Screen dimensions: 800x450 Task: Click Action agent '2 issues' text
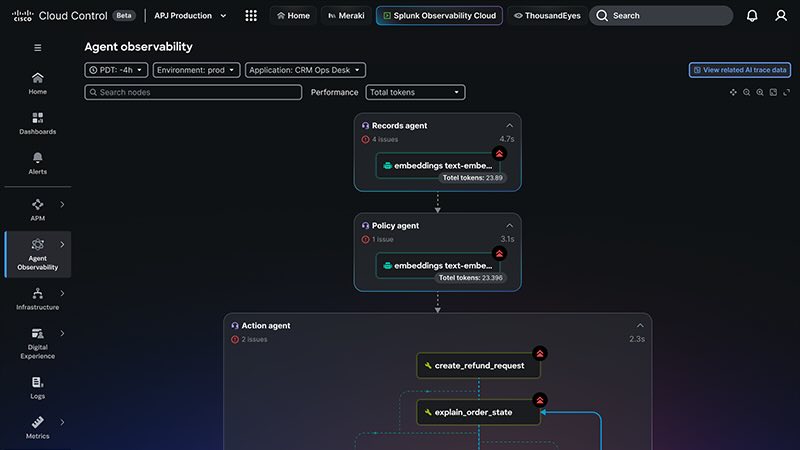tap(254, 339)
